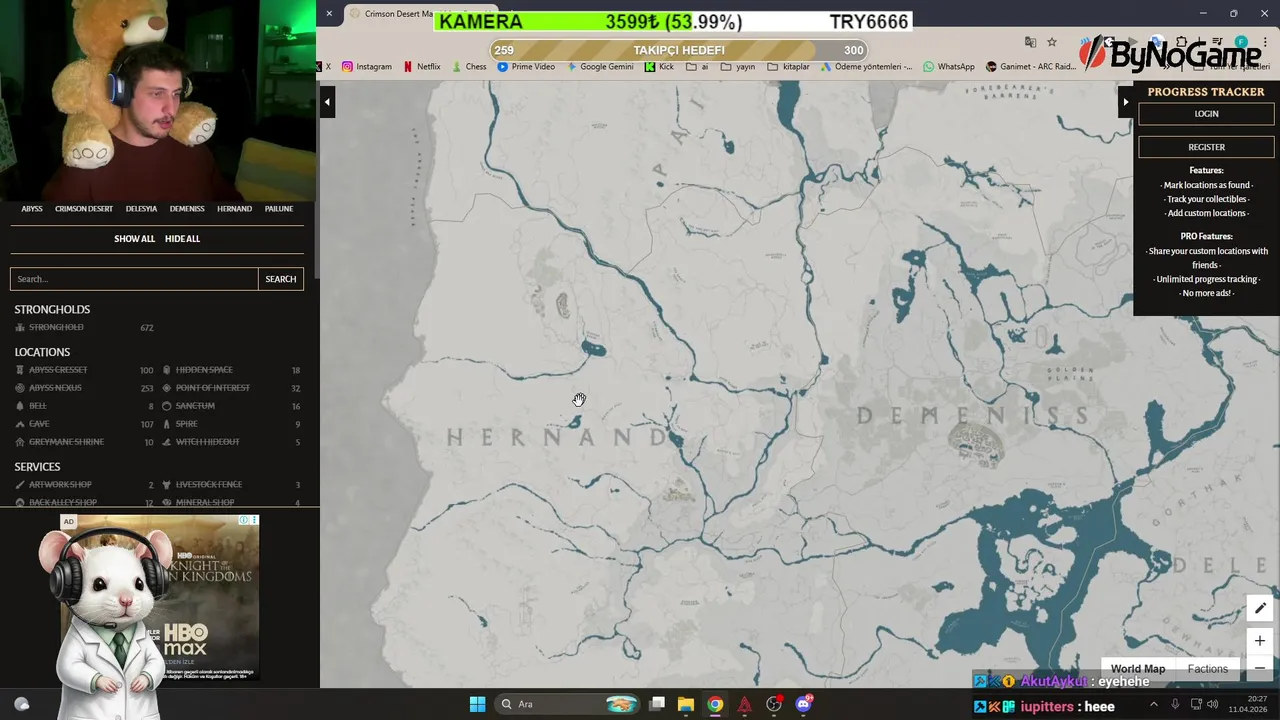Click the microphone icon in system tray
This screenshot has height=720, width=1280.
point(1175,704)
